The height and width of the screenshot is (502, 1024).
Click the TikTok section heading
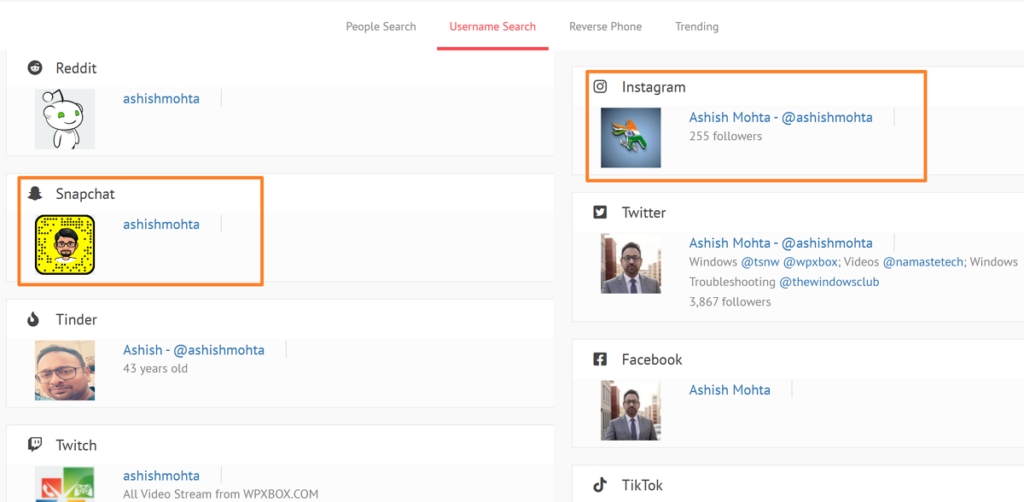(642, 485)
